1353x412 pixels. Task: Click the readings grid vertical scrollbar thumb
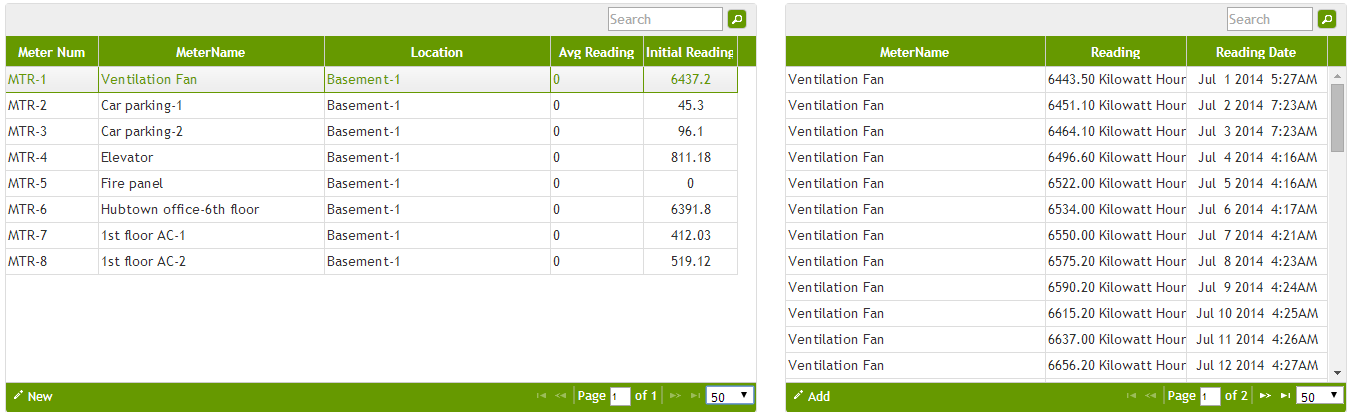pyautogui.click(x=1337, y=117)
